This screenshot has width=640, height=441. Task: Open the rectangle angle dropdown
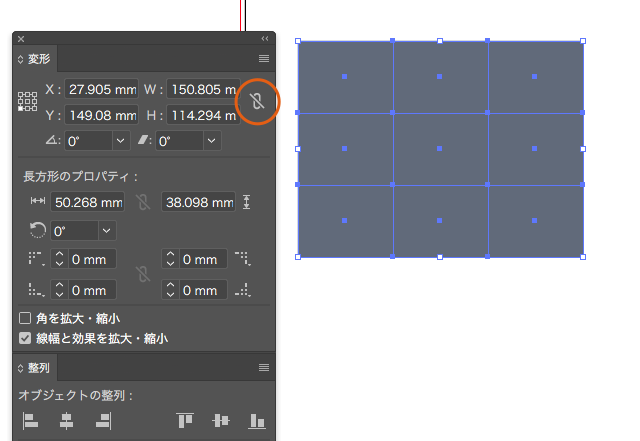pos(107,231)
